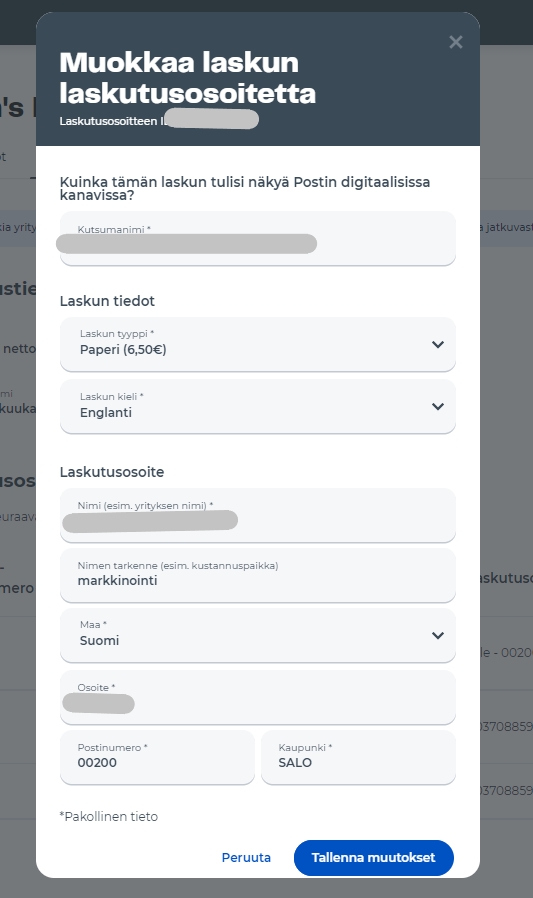This screenshot has height=898, width=533.
Task: Click the Postin digitaalisissa kanavissa question text
Action: 245,188
